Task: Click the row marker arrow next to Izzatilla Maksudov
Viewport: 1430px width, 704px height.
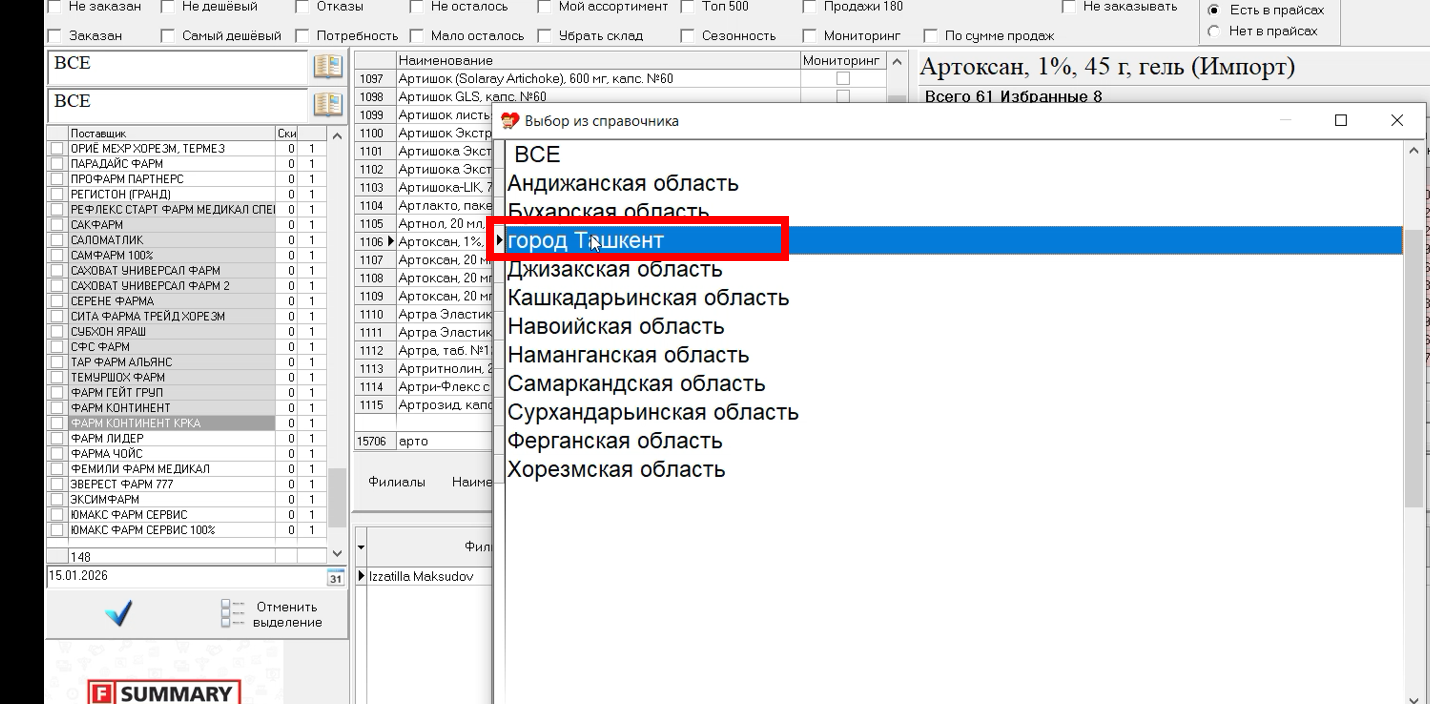Action: coord(361,576)
